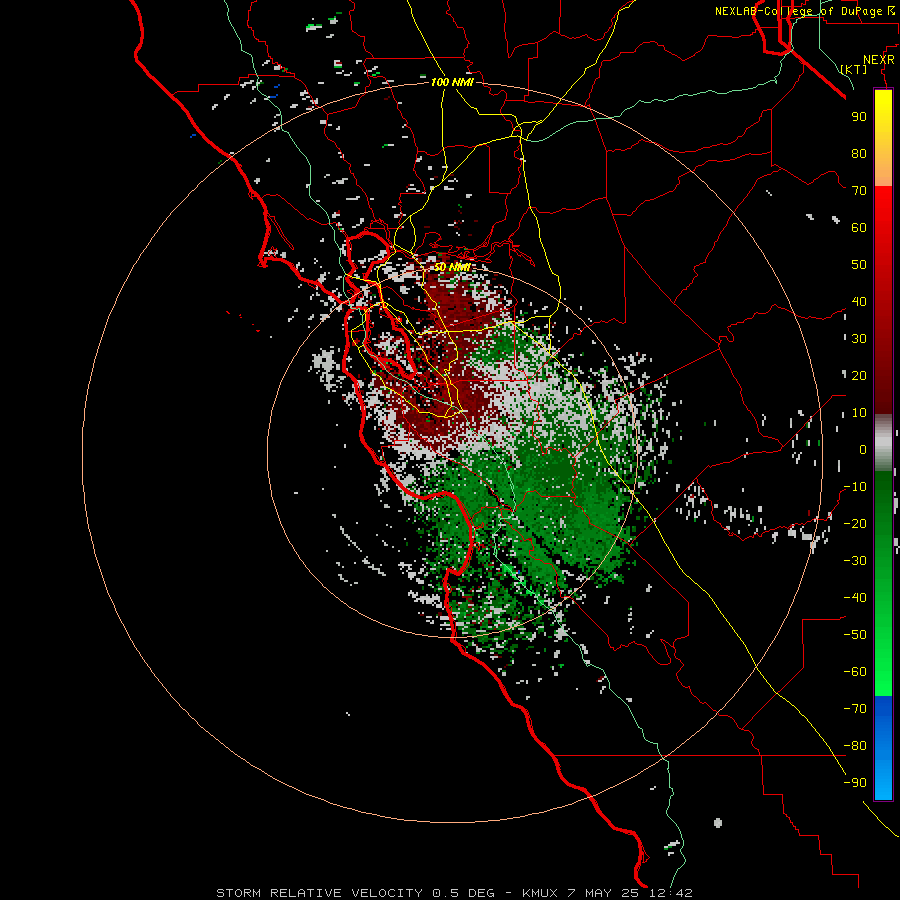Image resolution: width=900 pixels, height=900 pixels.
Task: Click the 30 value on velocity scale
Action: [859, 339]
